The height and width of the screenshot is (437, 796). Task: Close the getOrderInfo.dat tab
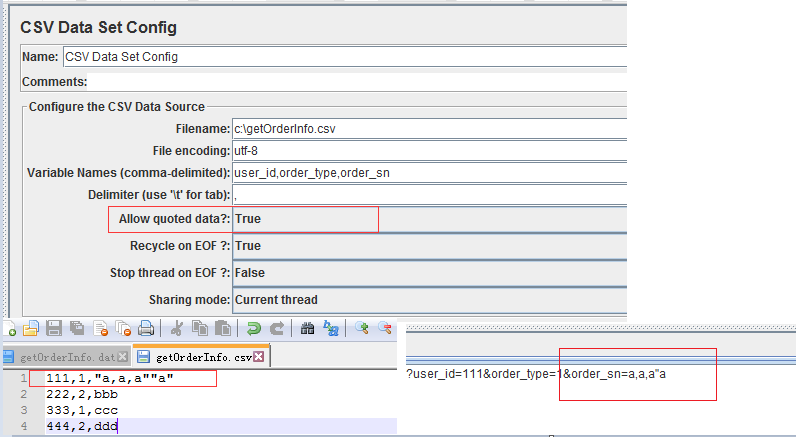tap(122, 357)
